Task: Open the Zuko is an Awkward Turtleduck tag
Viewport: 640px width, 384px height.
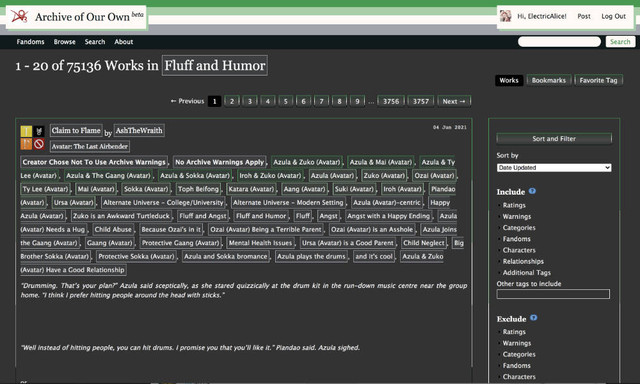Action: (121, 216)
